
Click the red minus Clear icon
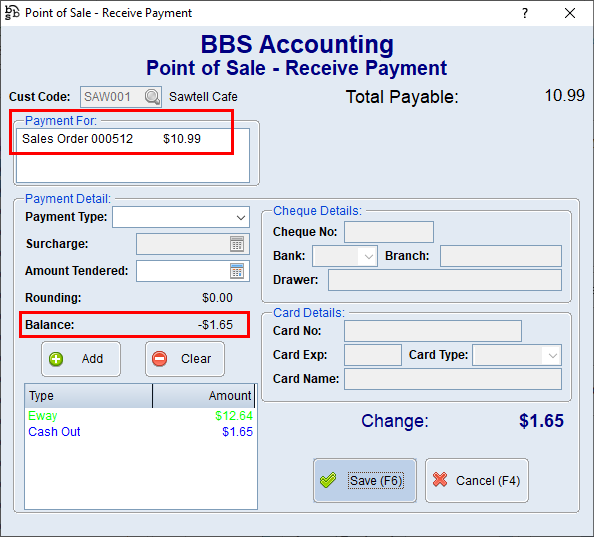(159, 359)
